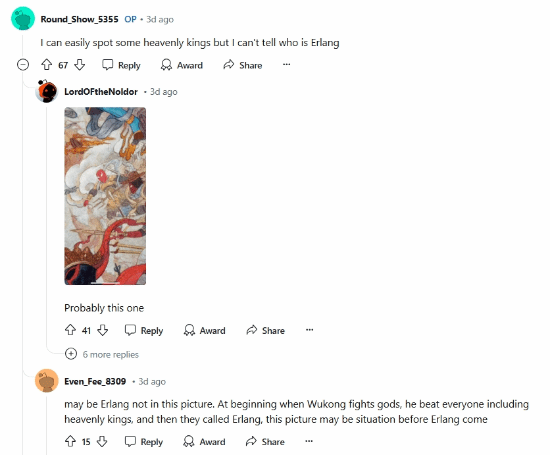Reply to Round_Show_5355's comment
This screenshot has width=550, height=455.
coord(121,65)
